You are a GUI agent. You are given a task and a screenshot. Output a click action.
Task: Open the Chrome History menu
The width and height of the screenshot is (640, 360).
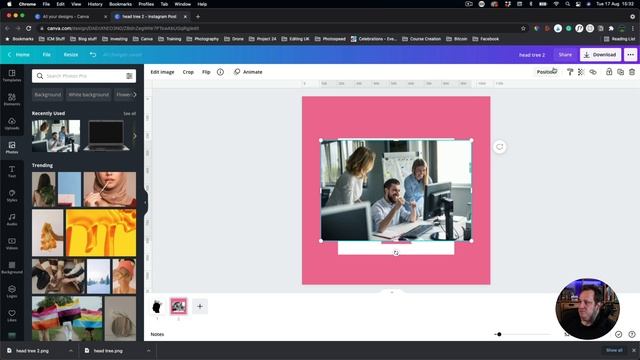[95, 4]
